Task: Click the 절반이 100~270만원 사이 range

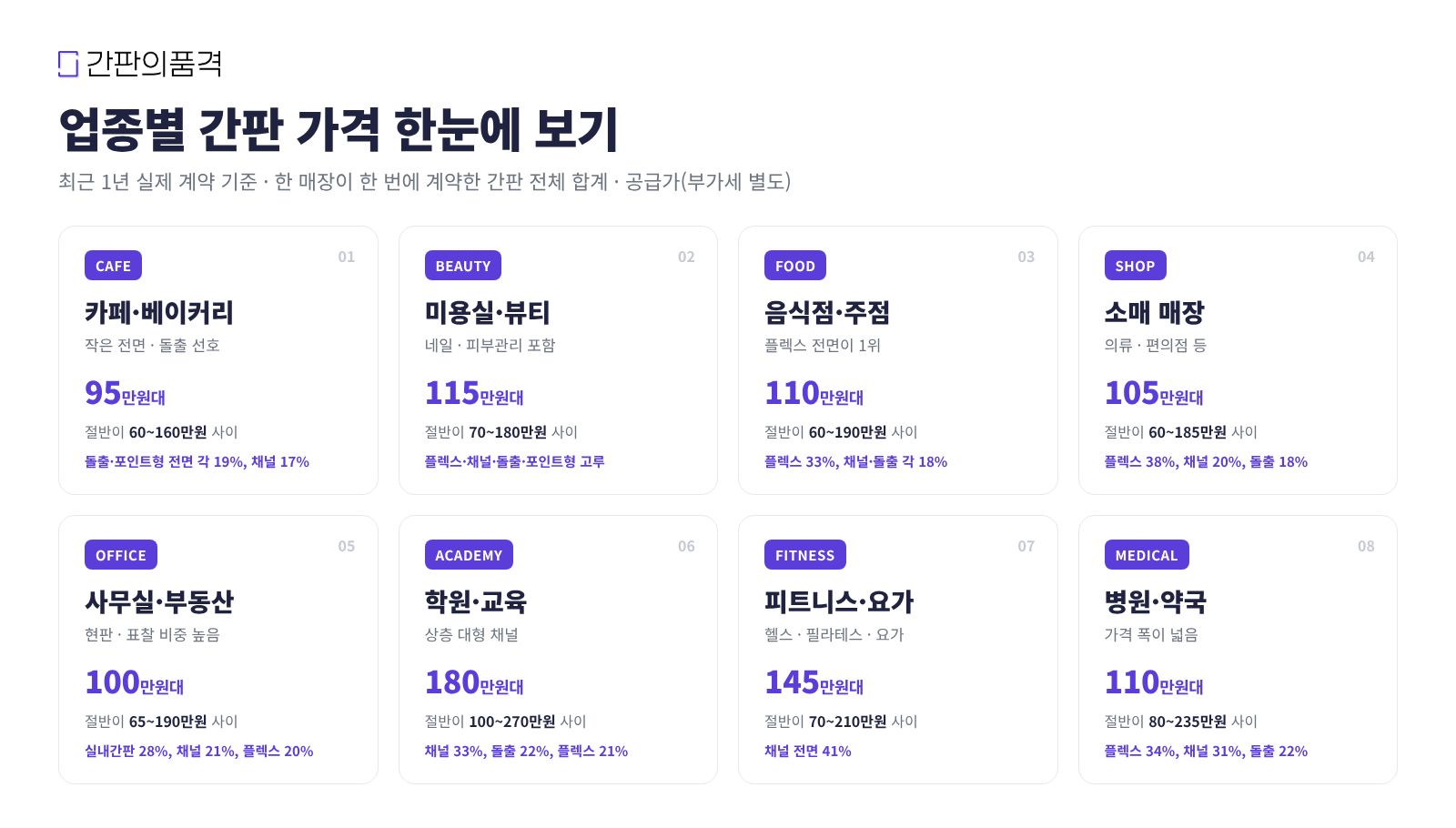Action: tap(506, 722)
